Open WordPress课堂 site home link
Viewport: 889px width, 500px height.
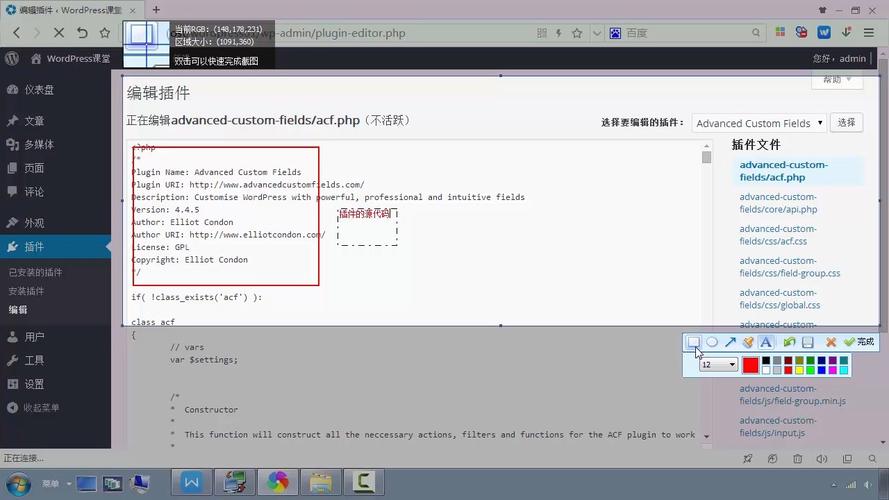[71, 58]
